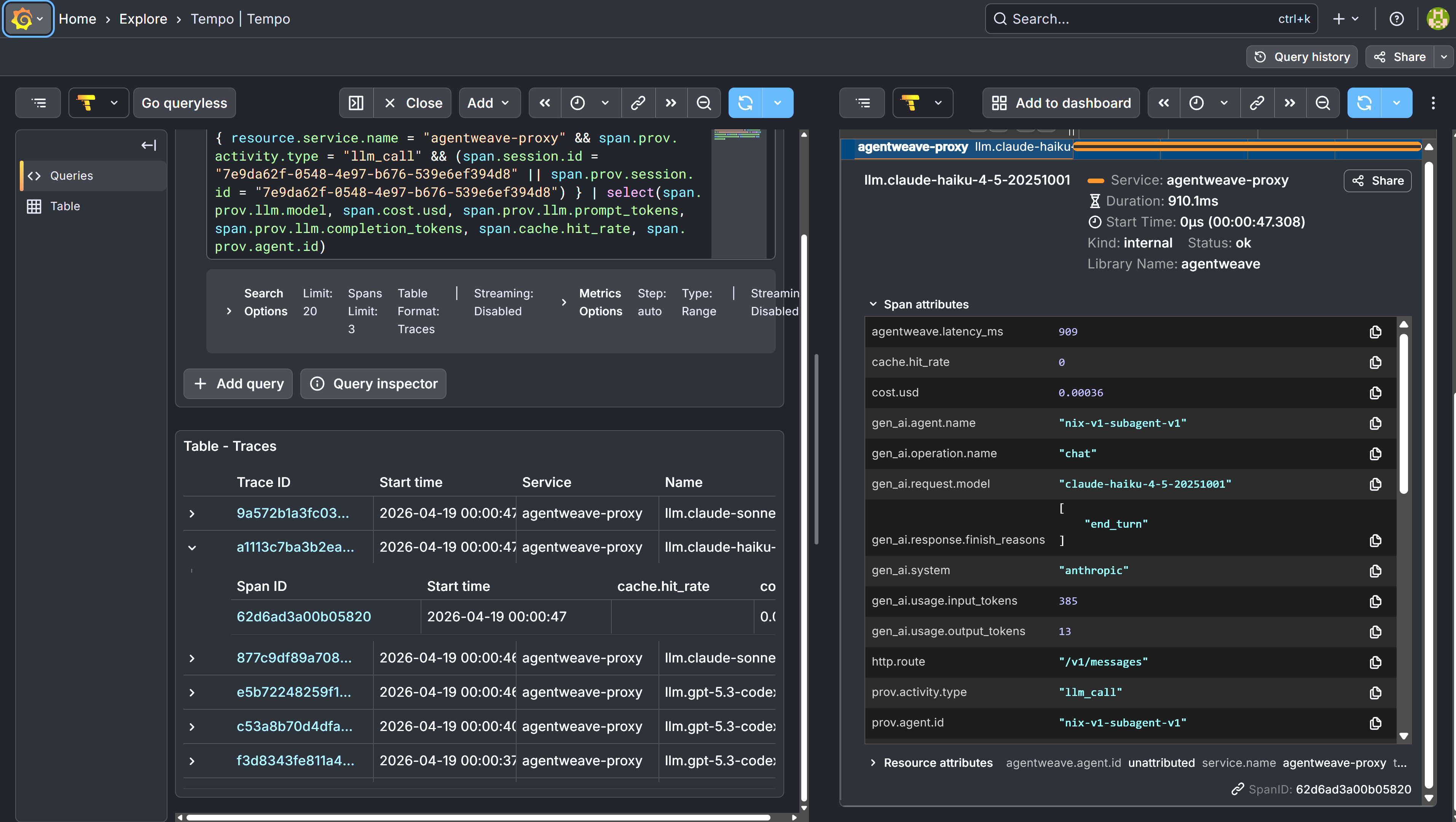Run query in left pane refresh button
Image resolution: width=1456 pixels, height=822 pixels.
click(745, 103)
